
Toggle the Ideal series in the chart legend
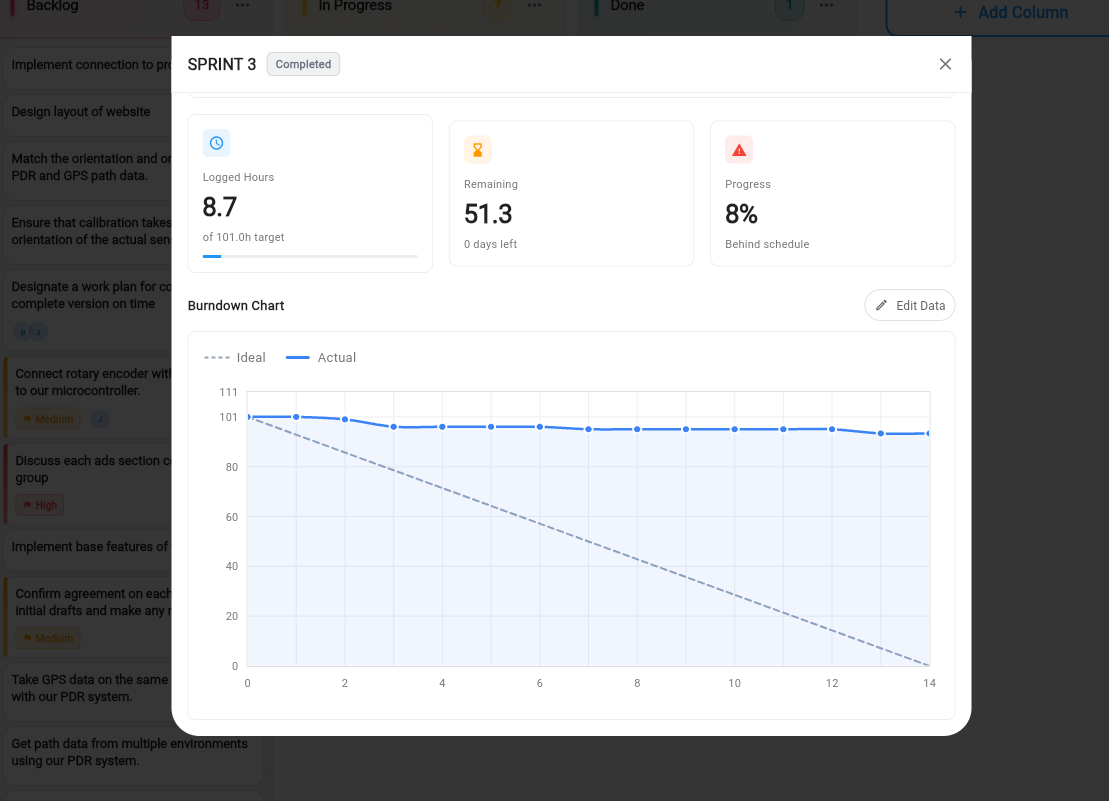point(234,357)
